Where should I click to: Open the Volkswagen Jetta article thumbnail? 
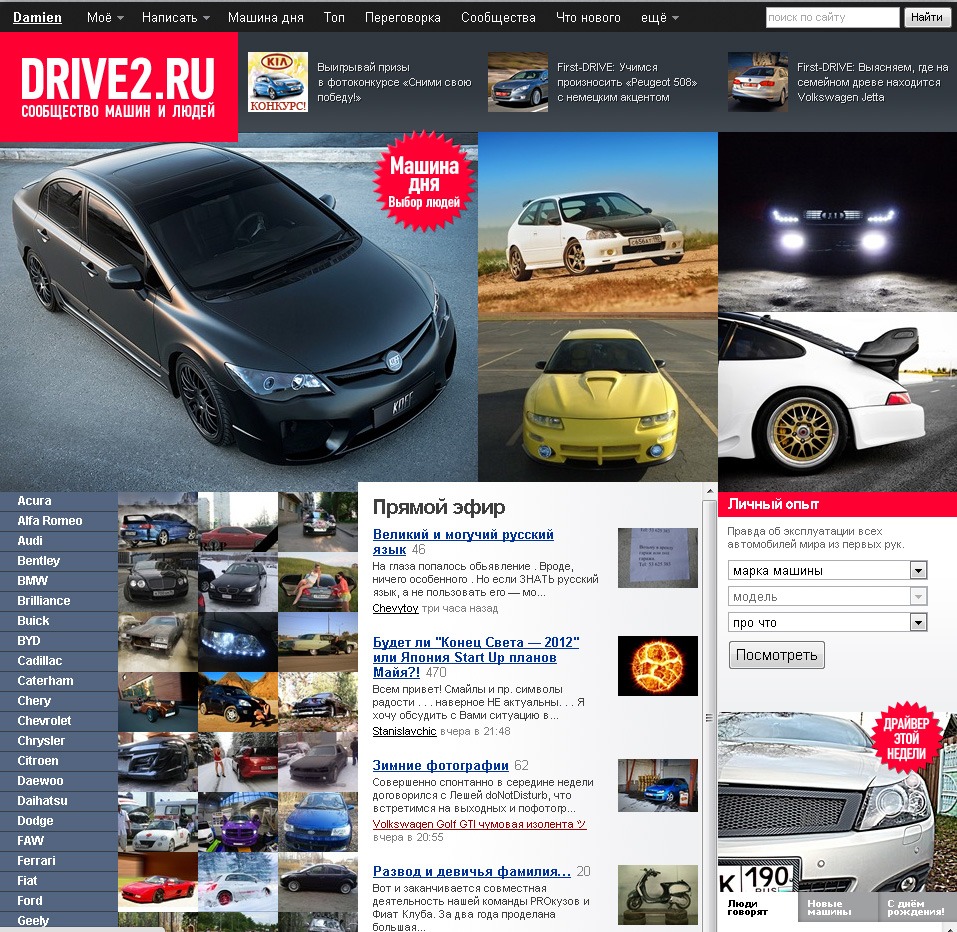tap(757, 82)
